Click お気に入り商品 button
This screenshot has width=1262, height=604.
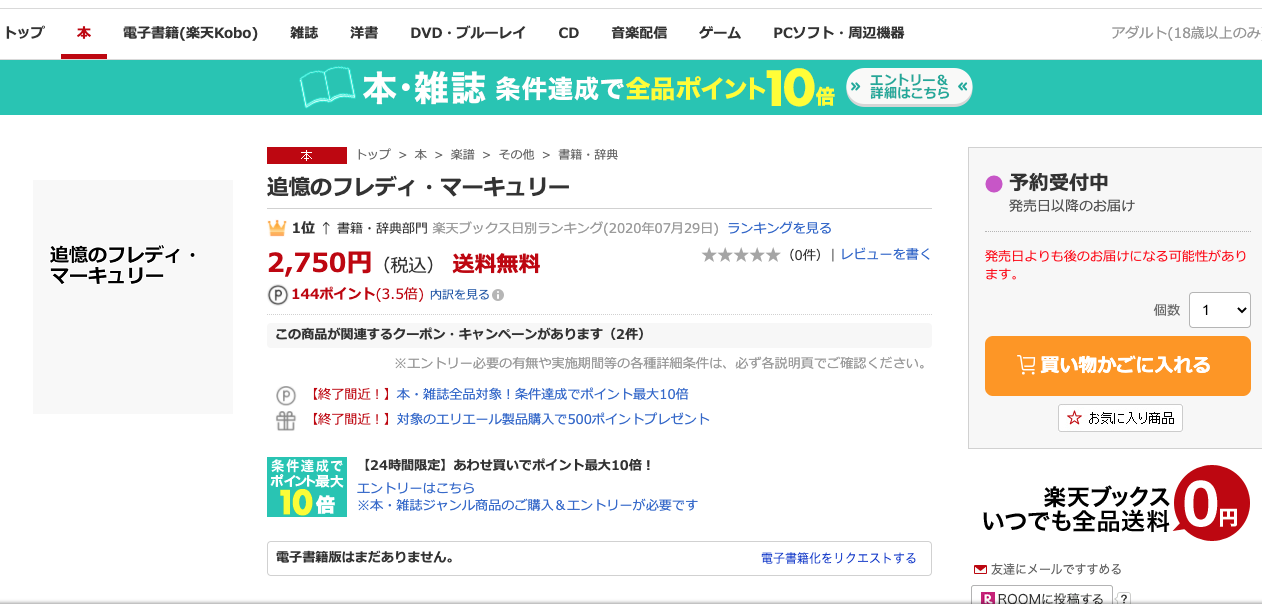tap(1120, 418)
